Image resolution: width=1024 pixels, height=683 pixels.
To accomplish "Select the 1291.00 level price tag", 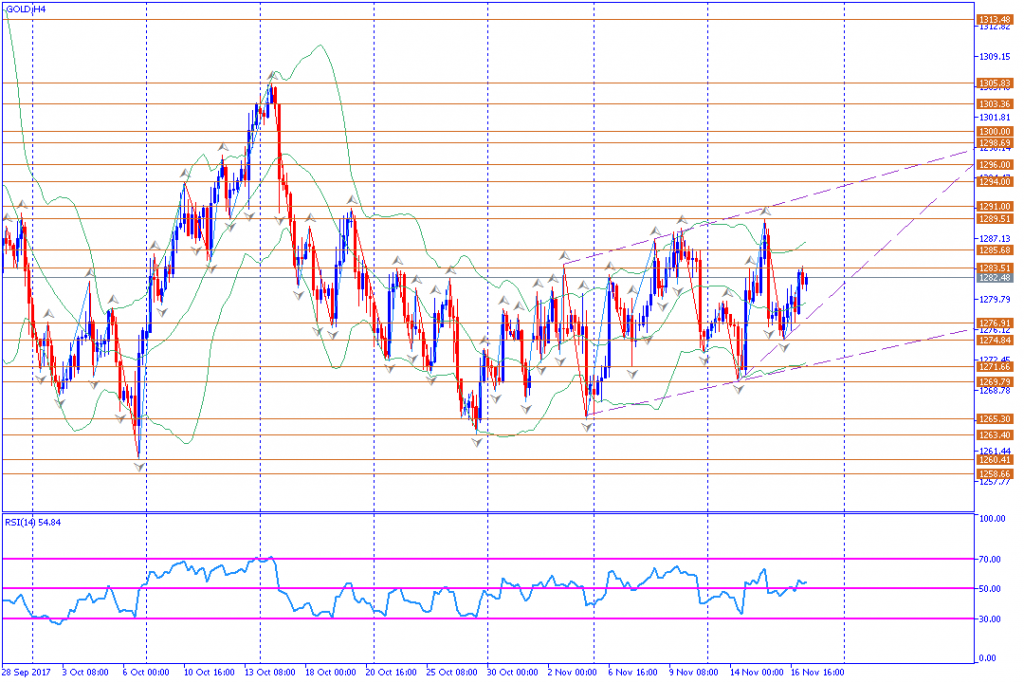I will (x=994, y=206).
